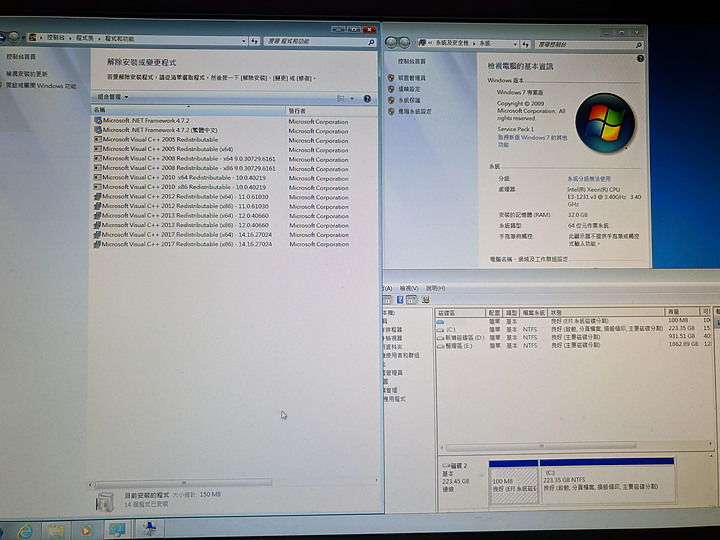Viewport: 720px width, 540px height.
Task: Click the 容量 column header
Action: coord(681,312)
